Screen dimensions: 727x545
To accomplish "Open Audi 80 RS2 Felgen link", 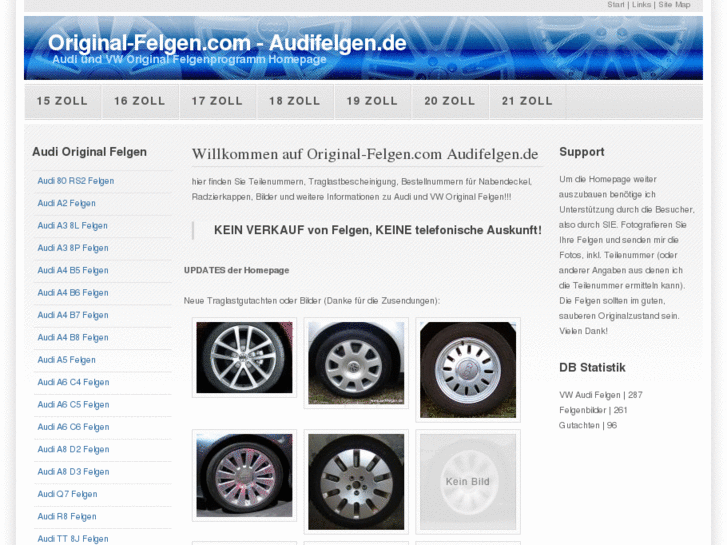I will (x=76, y=181).
